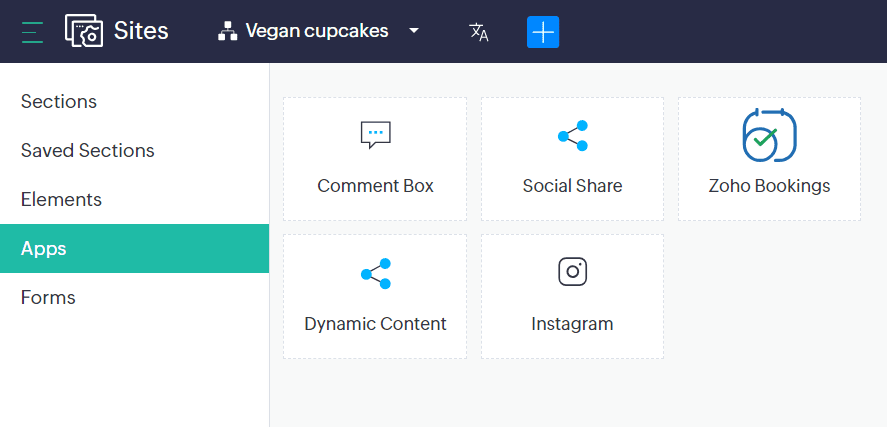The height and width of the screenshot is (427, 887).
Task: Click the Sites title text
Action: (141, 31)
